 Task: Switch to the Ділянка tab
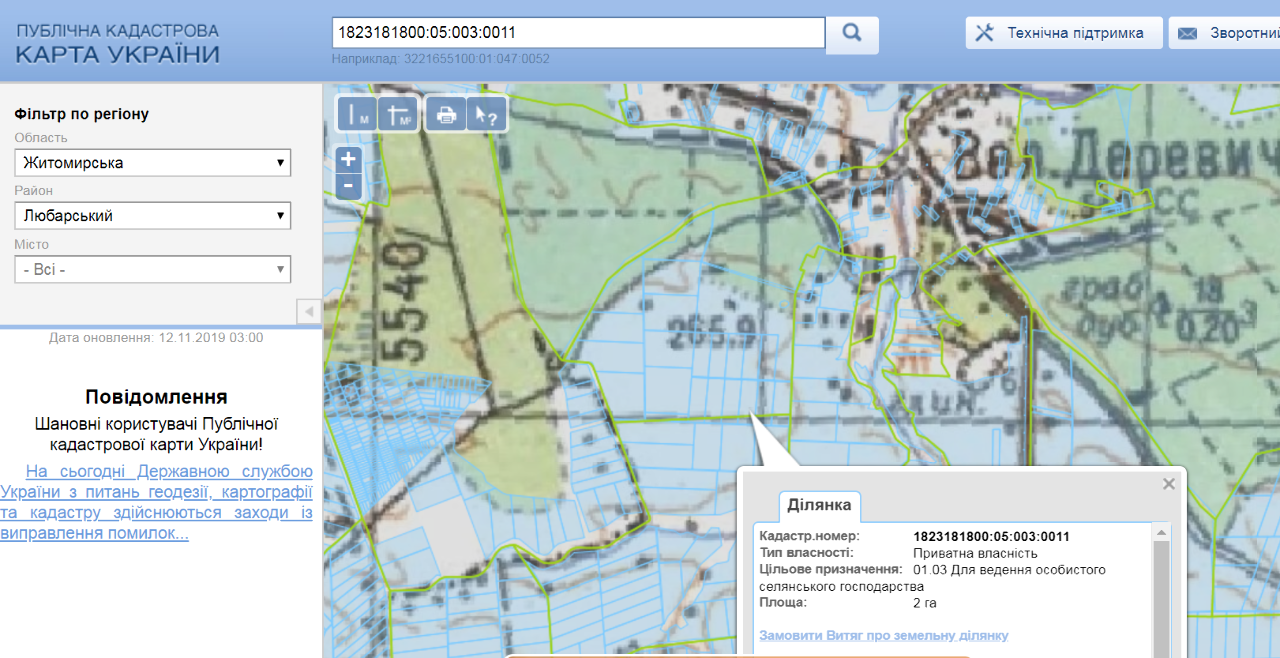pos(819,505)
